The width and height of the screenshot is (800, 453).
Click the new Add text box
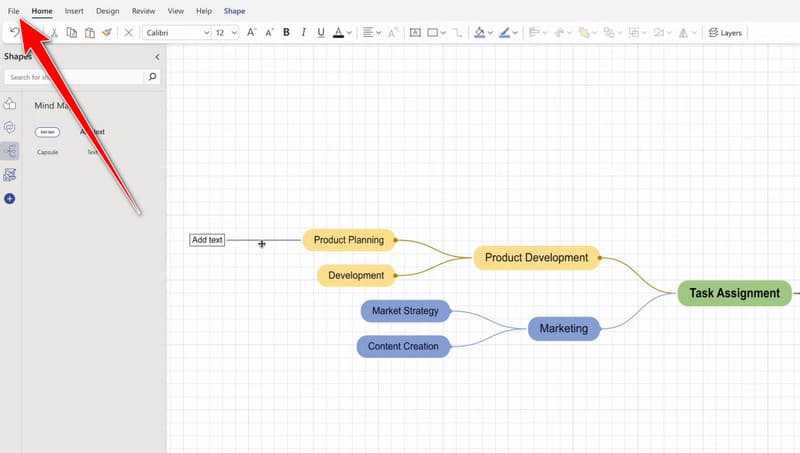coord(207,240)
